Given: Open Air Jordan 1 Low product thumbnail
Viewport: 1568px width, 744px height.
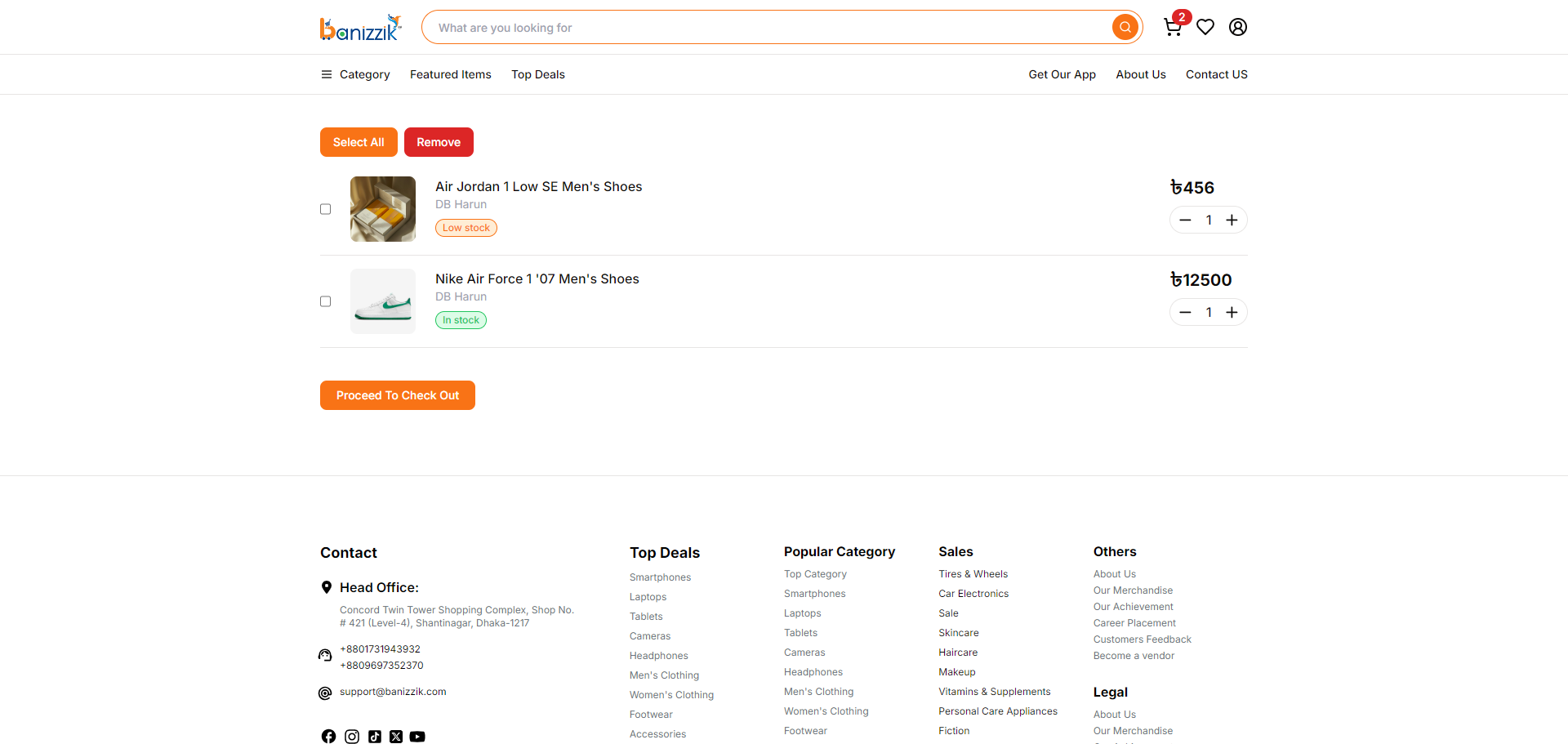Looking at the screenshot, I should [383, 209].
